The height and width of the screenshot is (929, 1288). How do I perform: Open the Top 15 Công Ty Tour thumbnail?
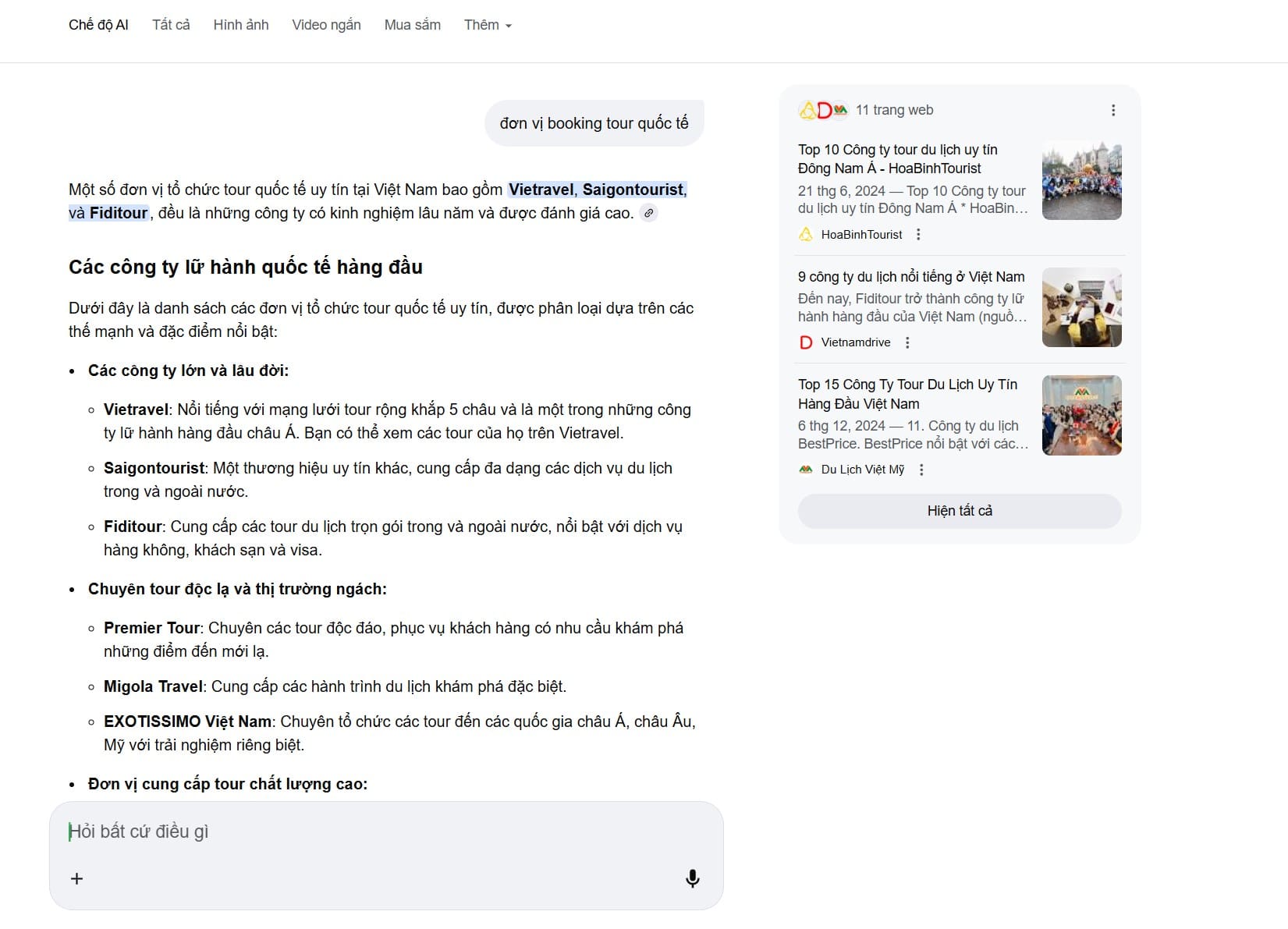click(x=1082, y=416)
